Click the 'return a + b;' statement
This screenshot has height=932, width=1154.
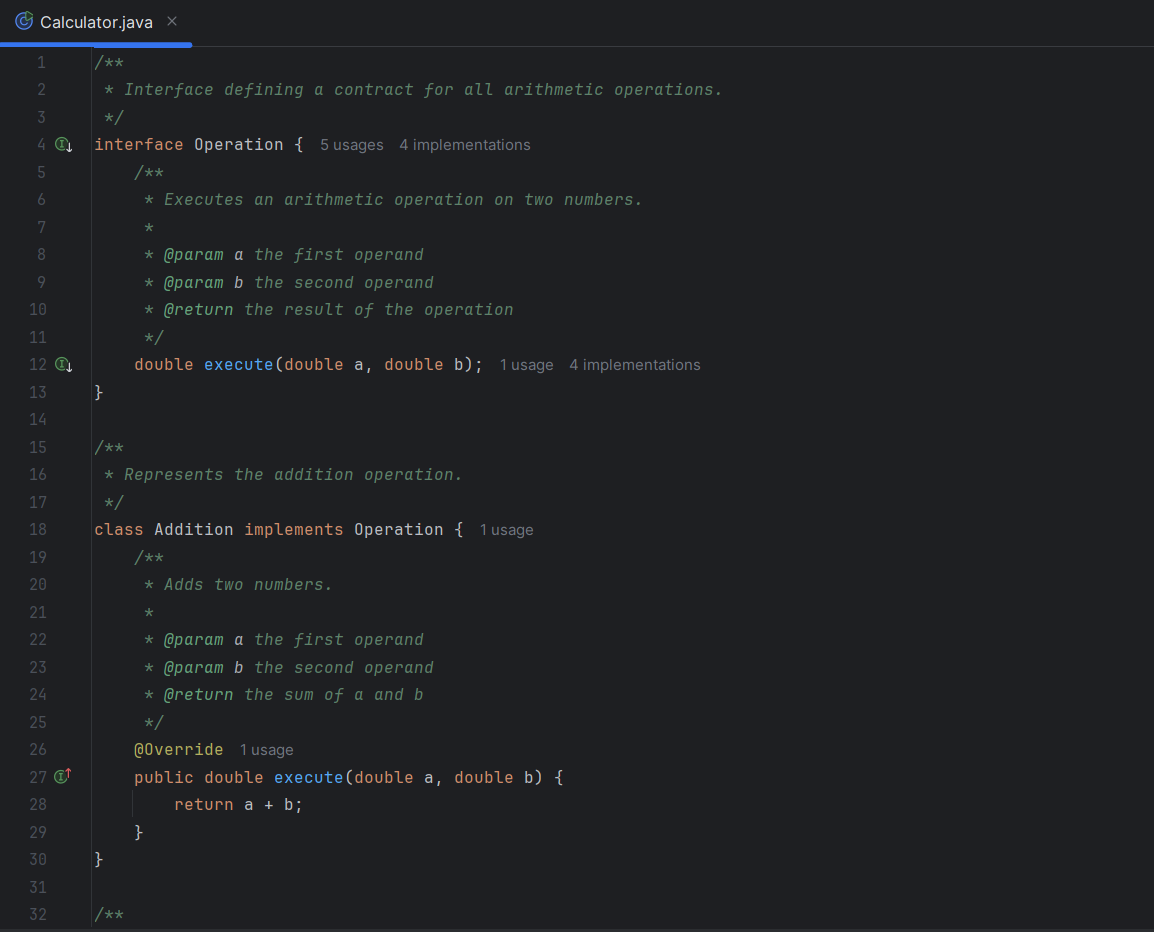pos(238,805)
